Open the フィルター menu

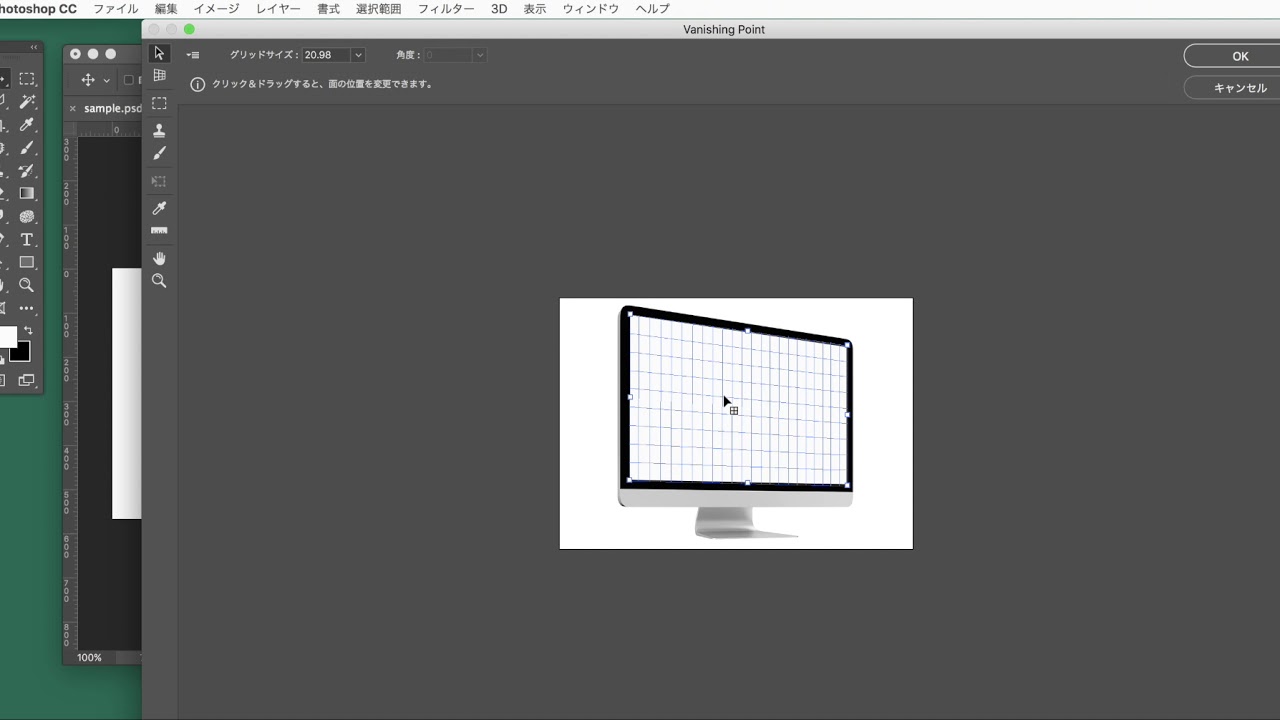pyautogui.click(x=446, y=8)
